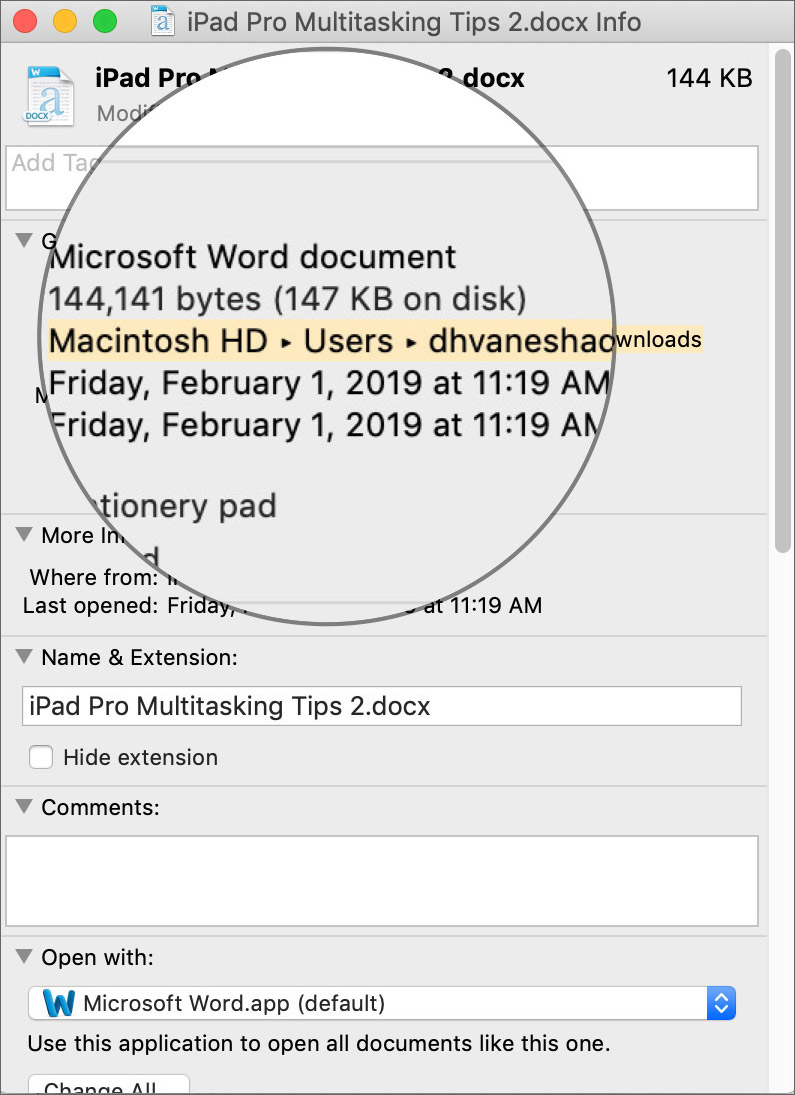Collapse the Name & Extension section
This screenshot has height=1095, width=795.
pyautogui.click(x=23, y=657)
